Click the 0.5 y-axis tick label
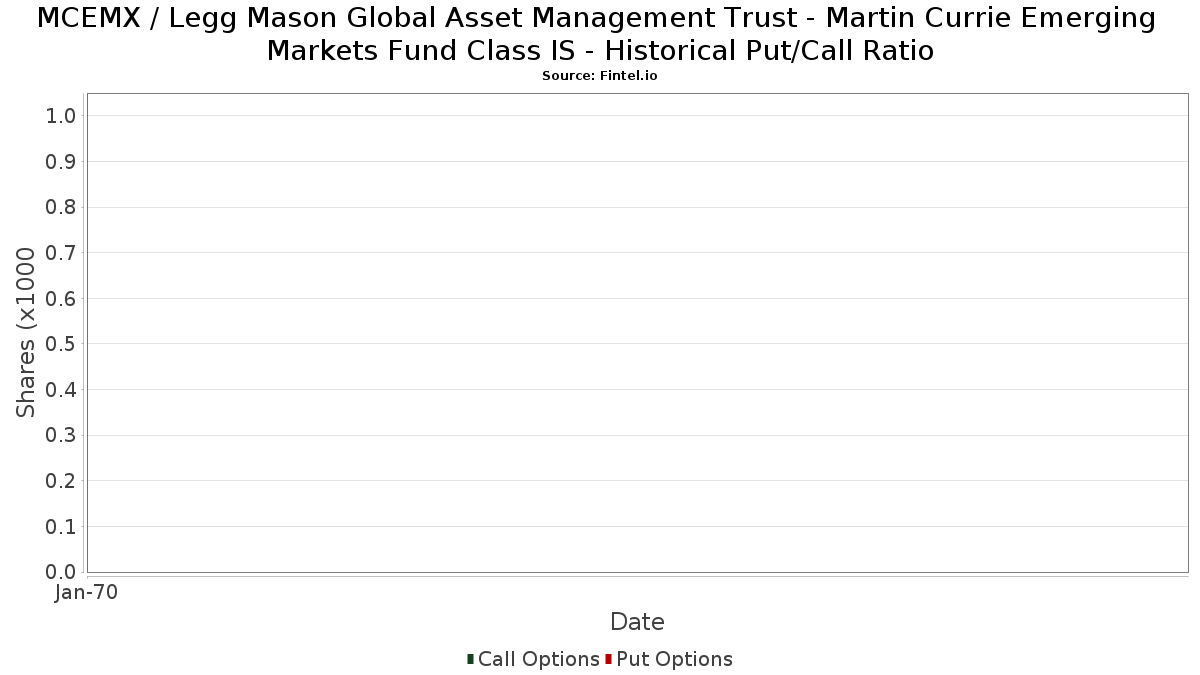Screen dimensions: 1200x675 coord(61,344)
